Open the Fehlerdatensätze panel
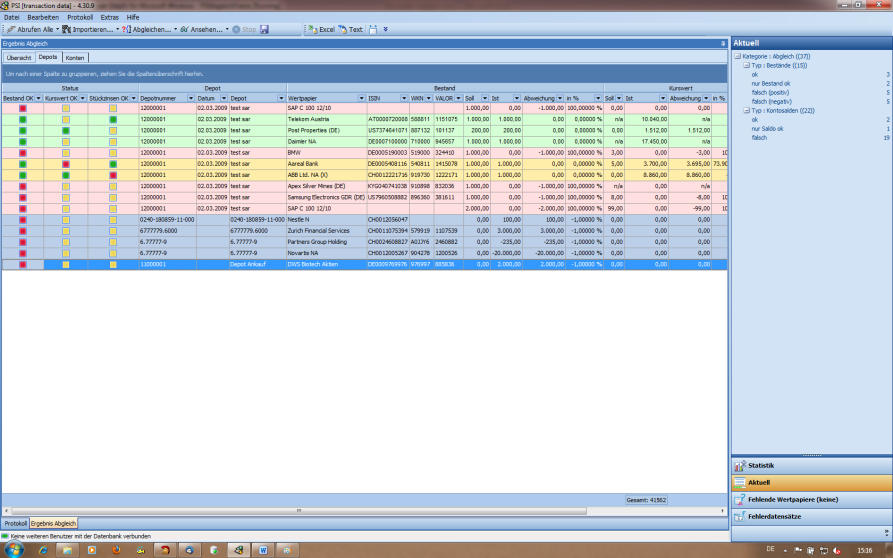The image size is (893, 558). (x=773, y=516)
